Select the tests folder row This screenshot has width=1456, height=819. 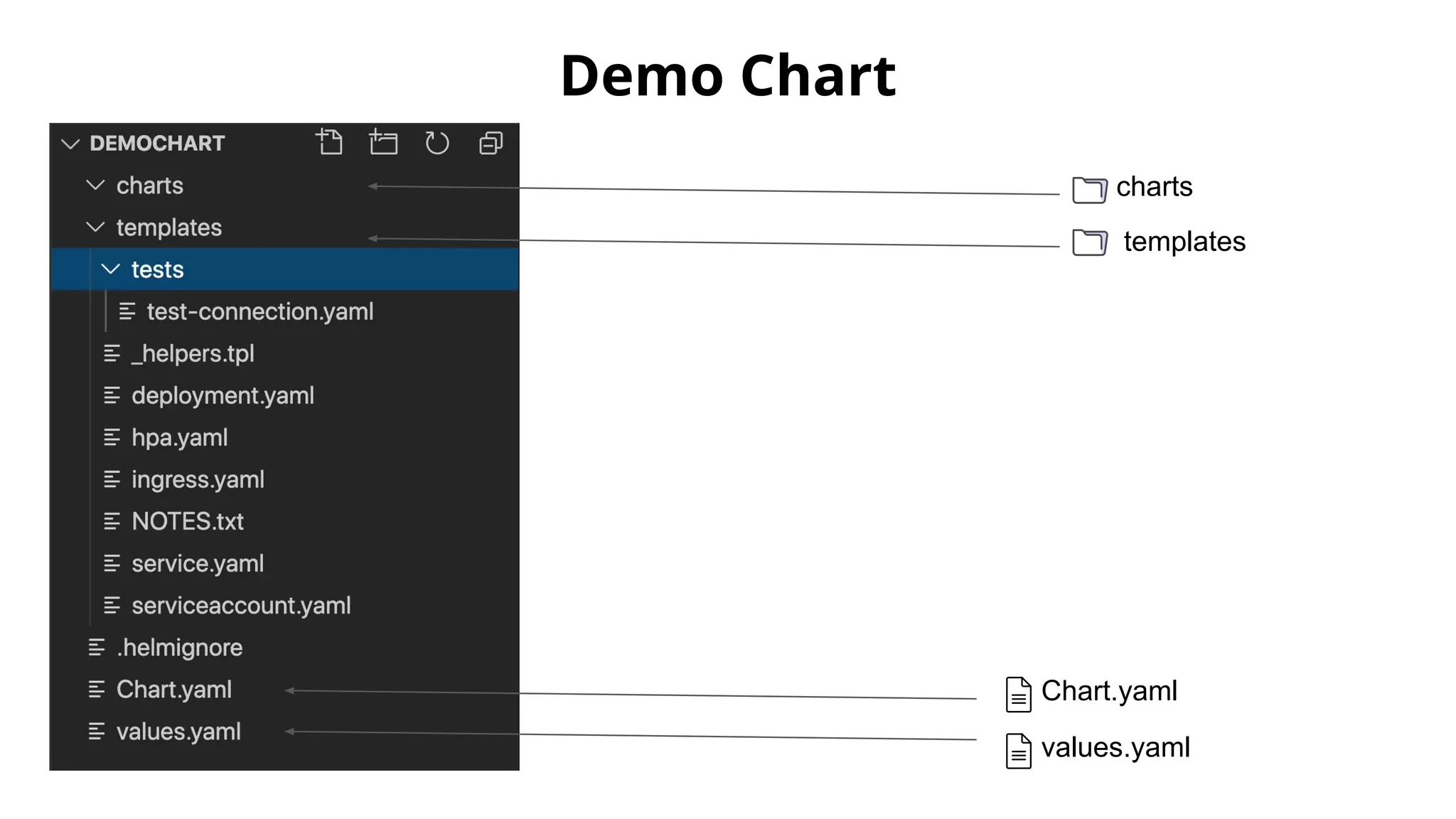pos(285,269)
